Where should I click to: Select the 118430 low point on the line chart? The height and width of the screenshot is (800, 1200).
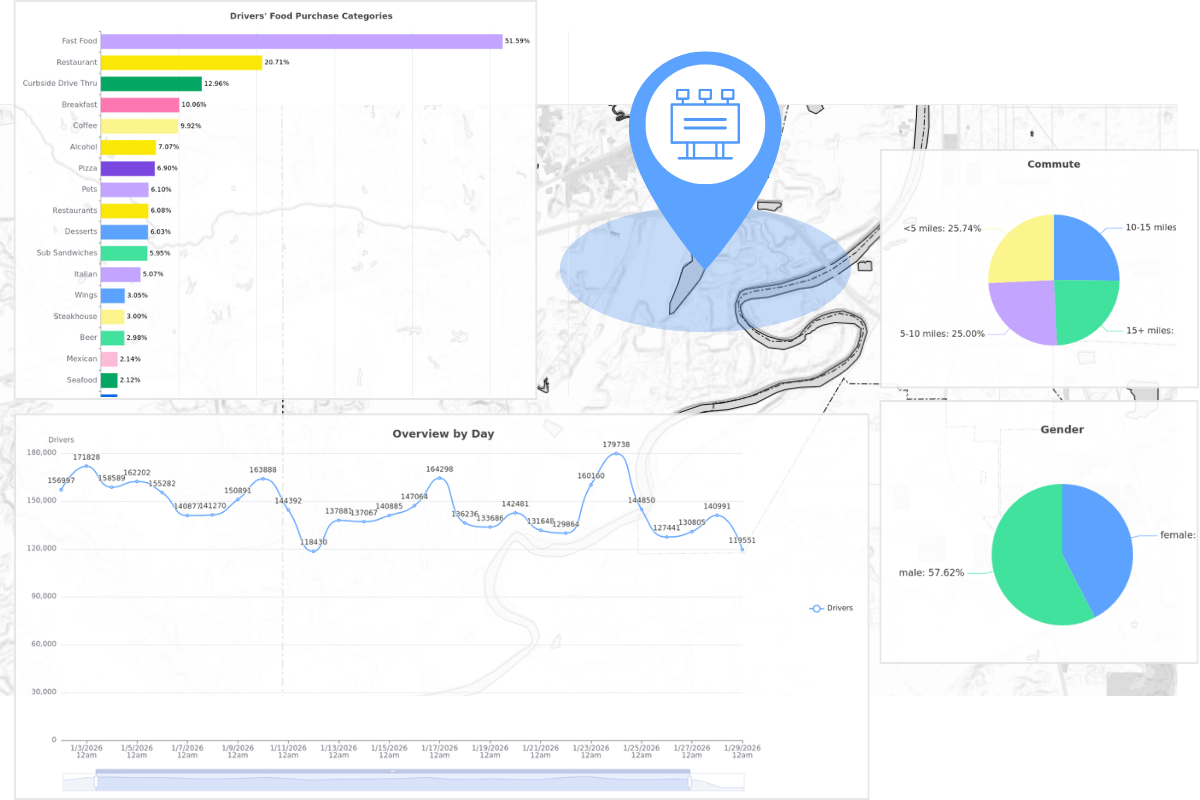[313, 551]
